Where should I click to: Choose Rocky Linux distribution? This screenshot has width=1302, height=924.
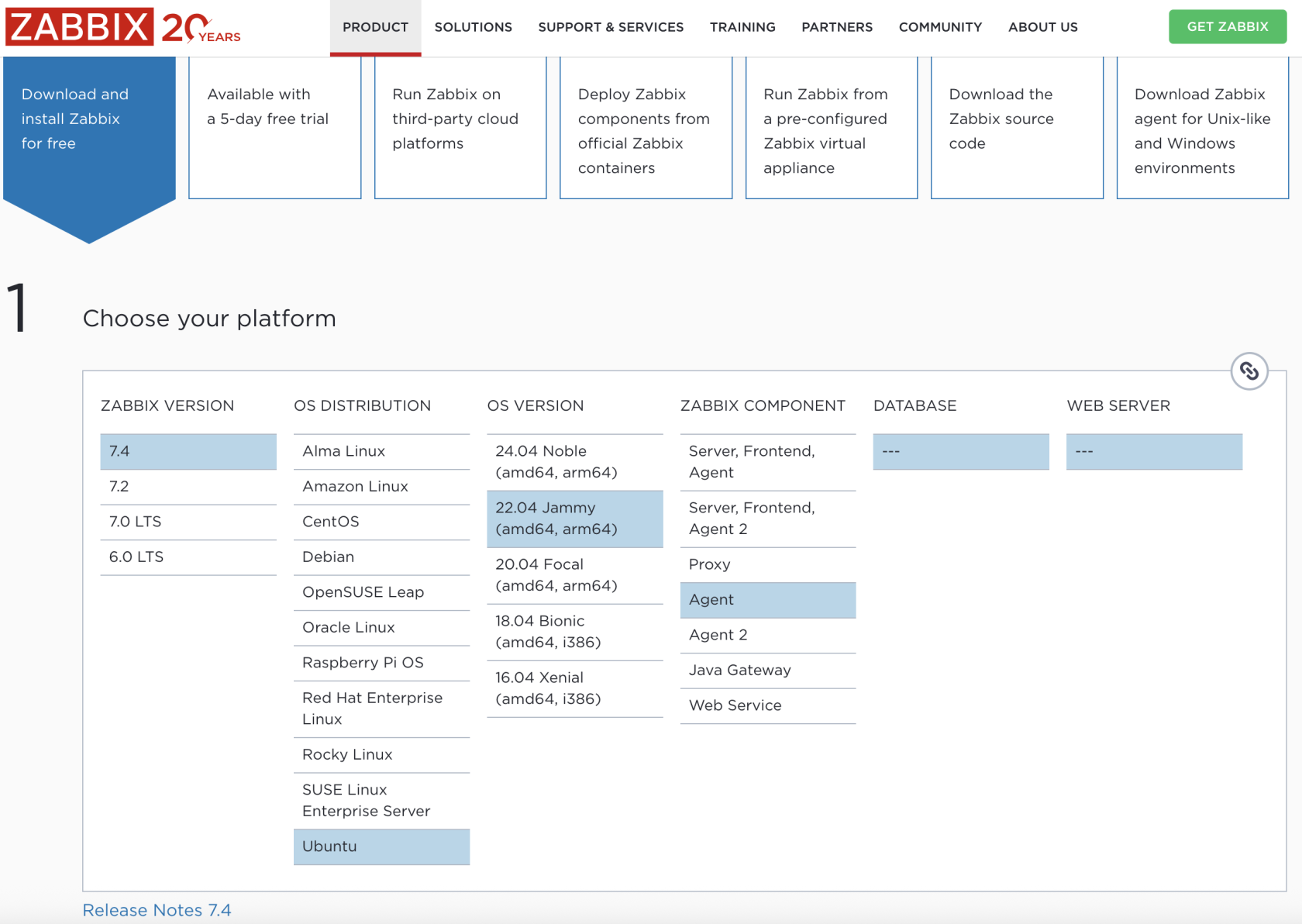[381, 755]
